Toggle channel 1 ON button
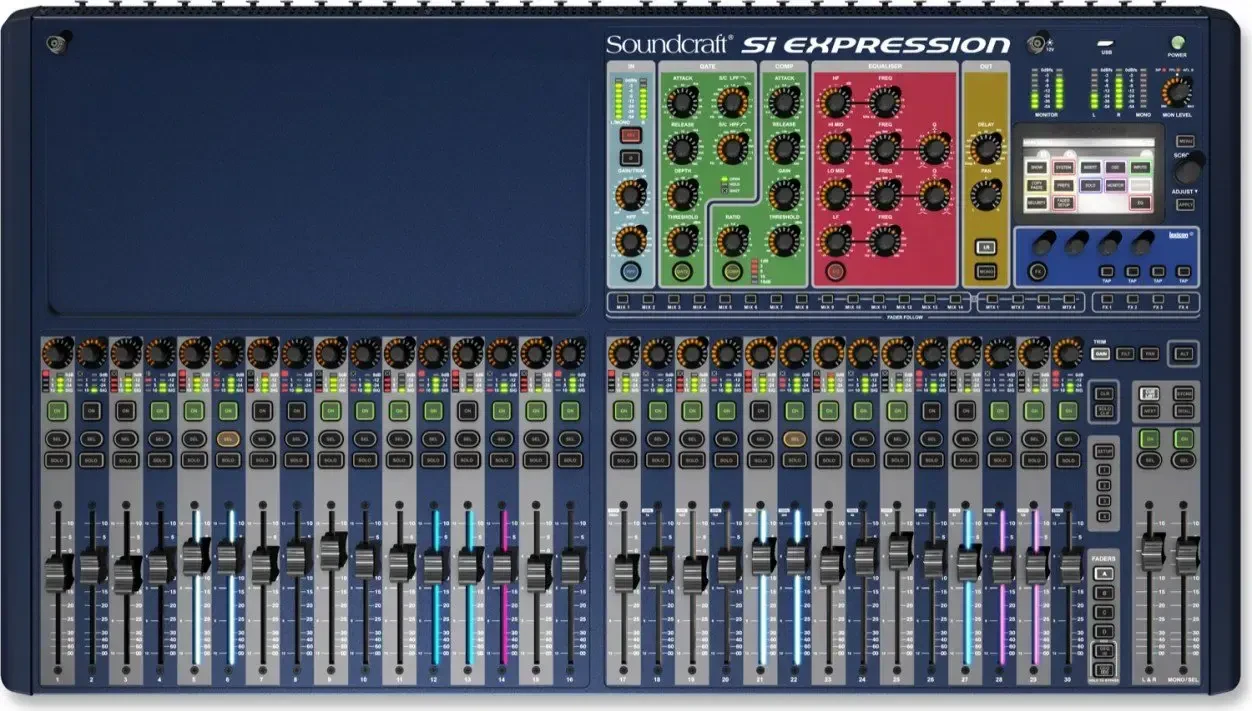Image resolution: width=1252 pixels, height=711 pixels. 57,410
